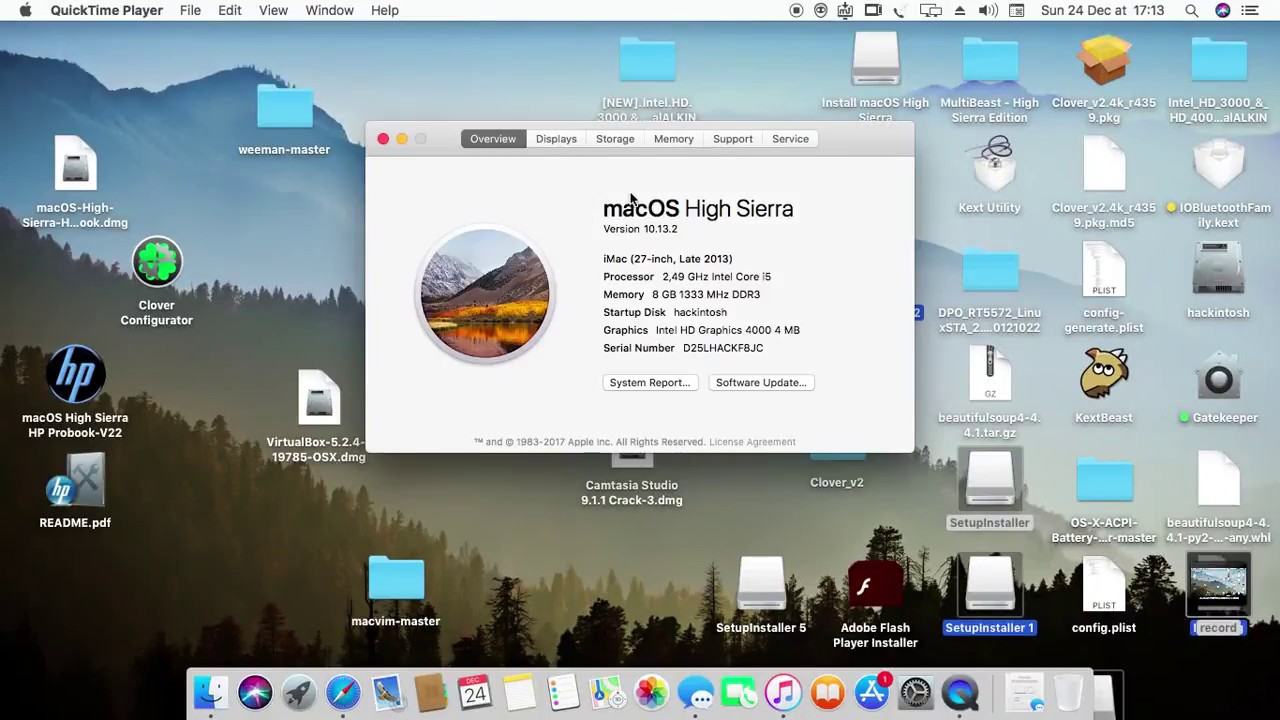The height and width of the screenshot is (720, 1280).
Task: Open the Calendar app in Dock
Action: pyautogui.click(x=475, y=692)
